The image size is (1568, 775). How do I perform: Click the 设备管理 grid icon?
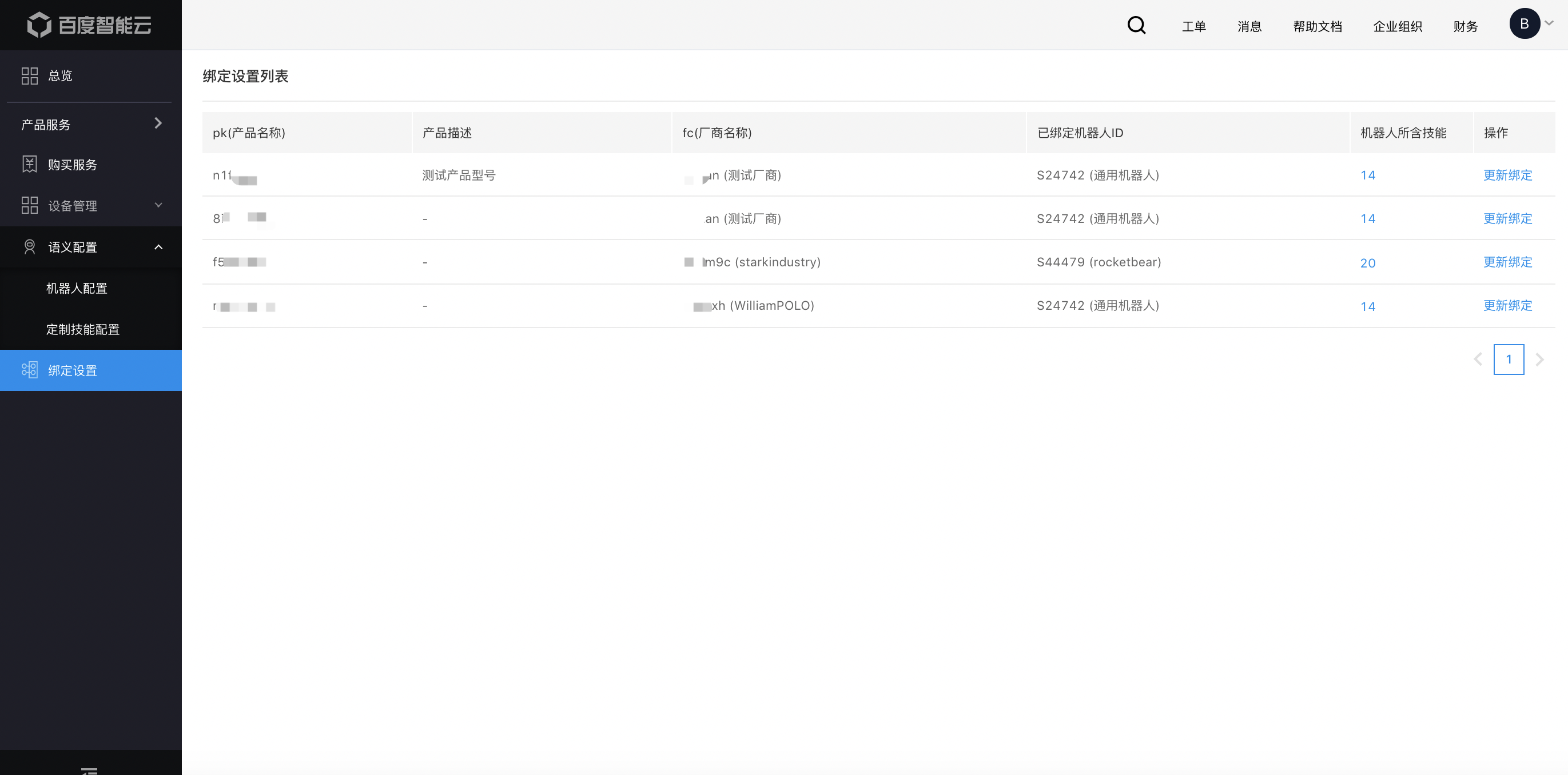coord(29,206)
